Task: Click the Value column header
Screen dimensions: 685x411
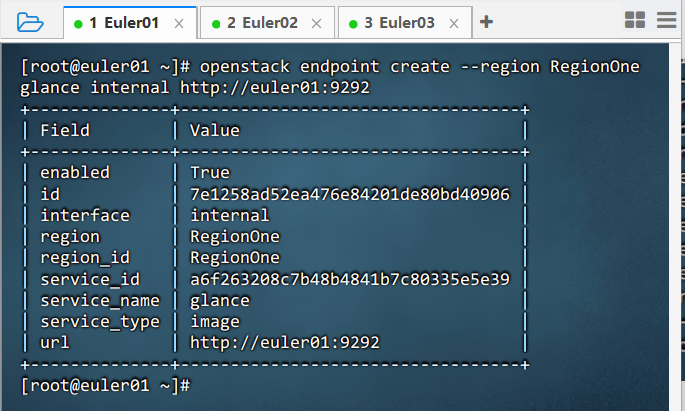Action: 215,130
